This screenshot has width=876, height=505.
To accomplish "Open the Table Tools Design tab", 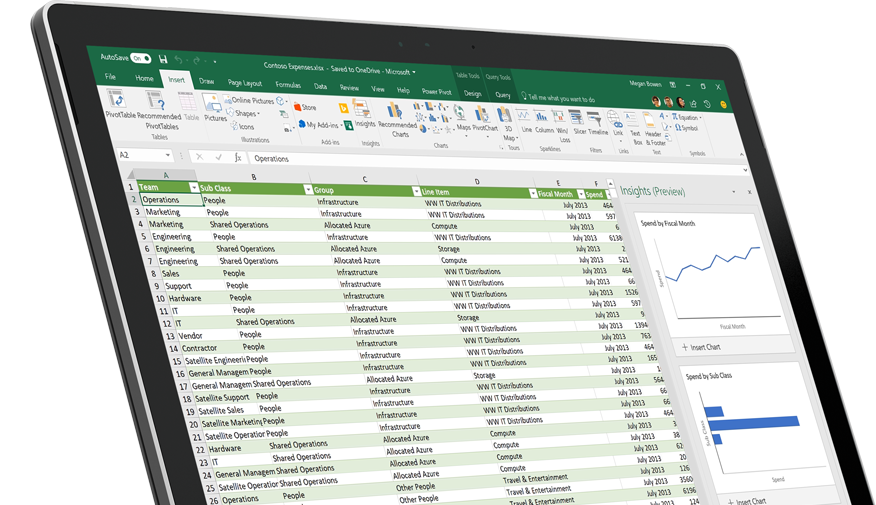I will pyautogui.click(x=472, y=93).
